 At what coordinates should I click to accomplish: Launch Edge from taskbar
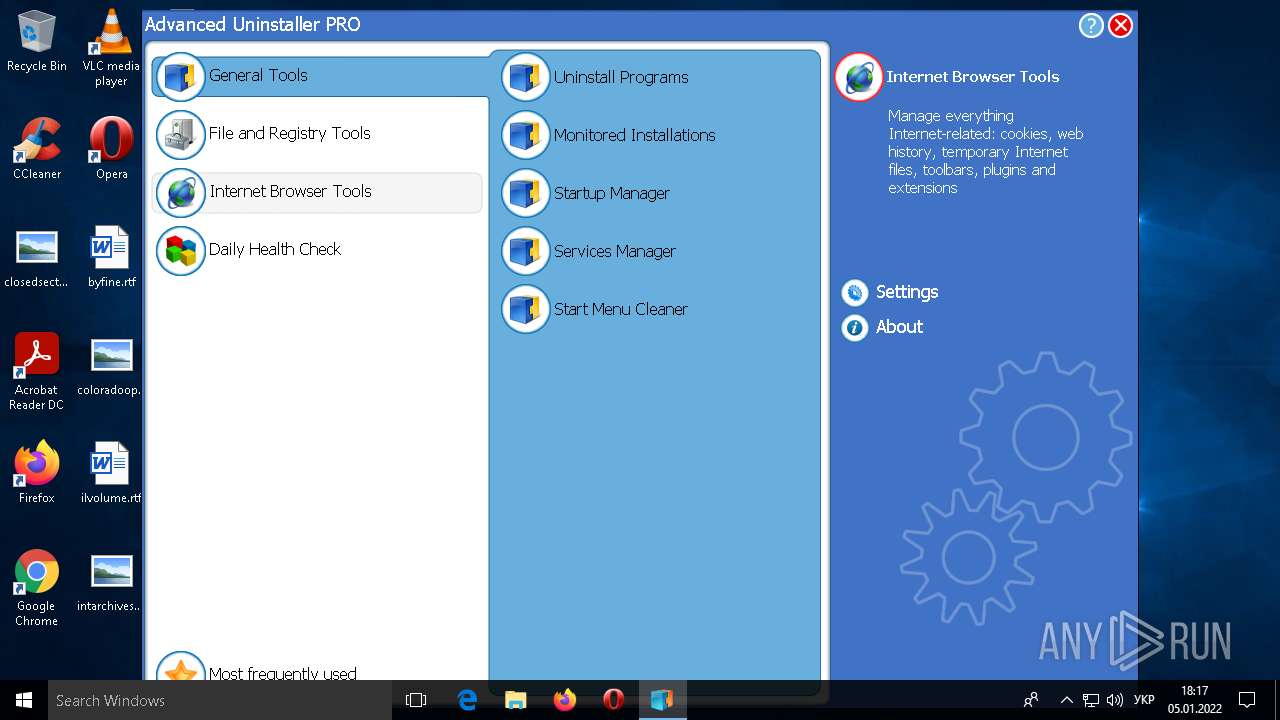point(467,700)
